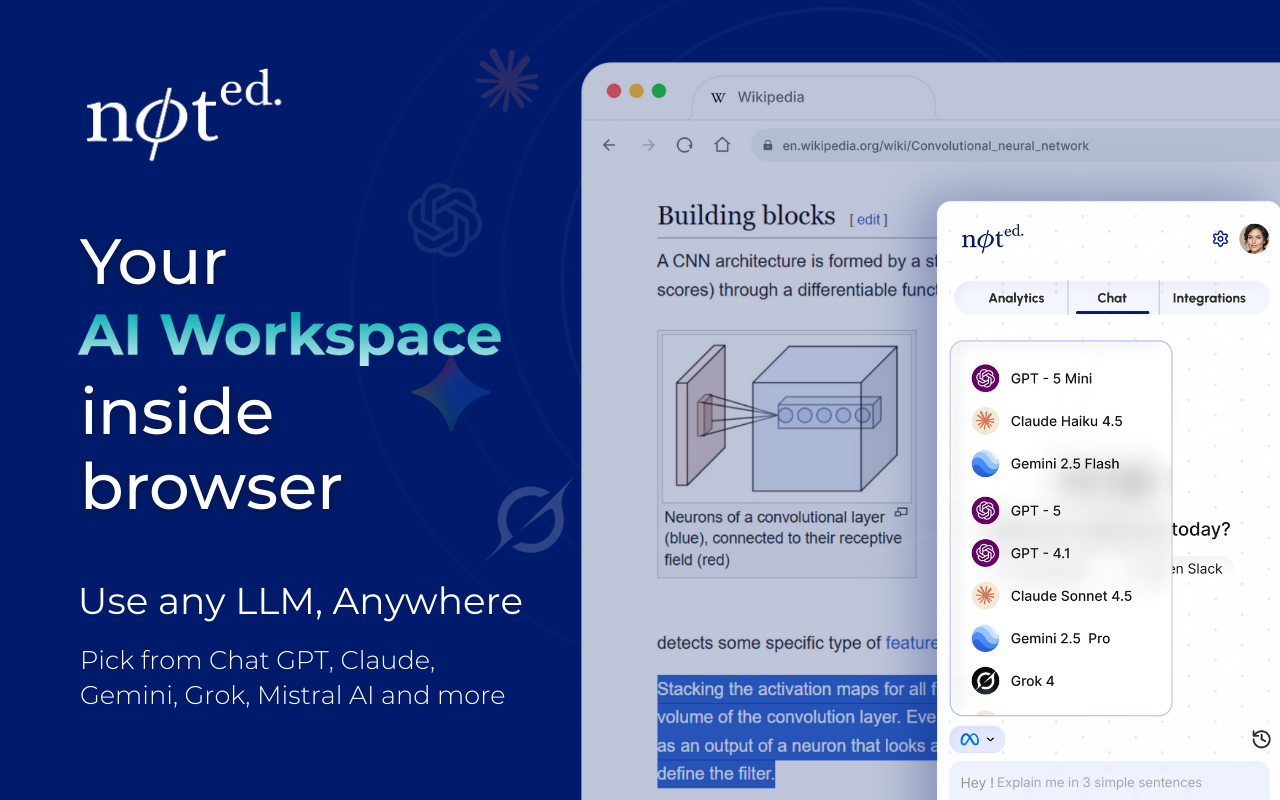
Task: Click the Grok icon beside Grok 4
Action: [x=984, y=681]
